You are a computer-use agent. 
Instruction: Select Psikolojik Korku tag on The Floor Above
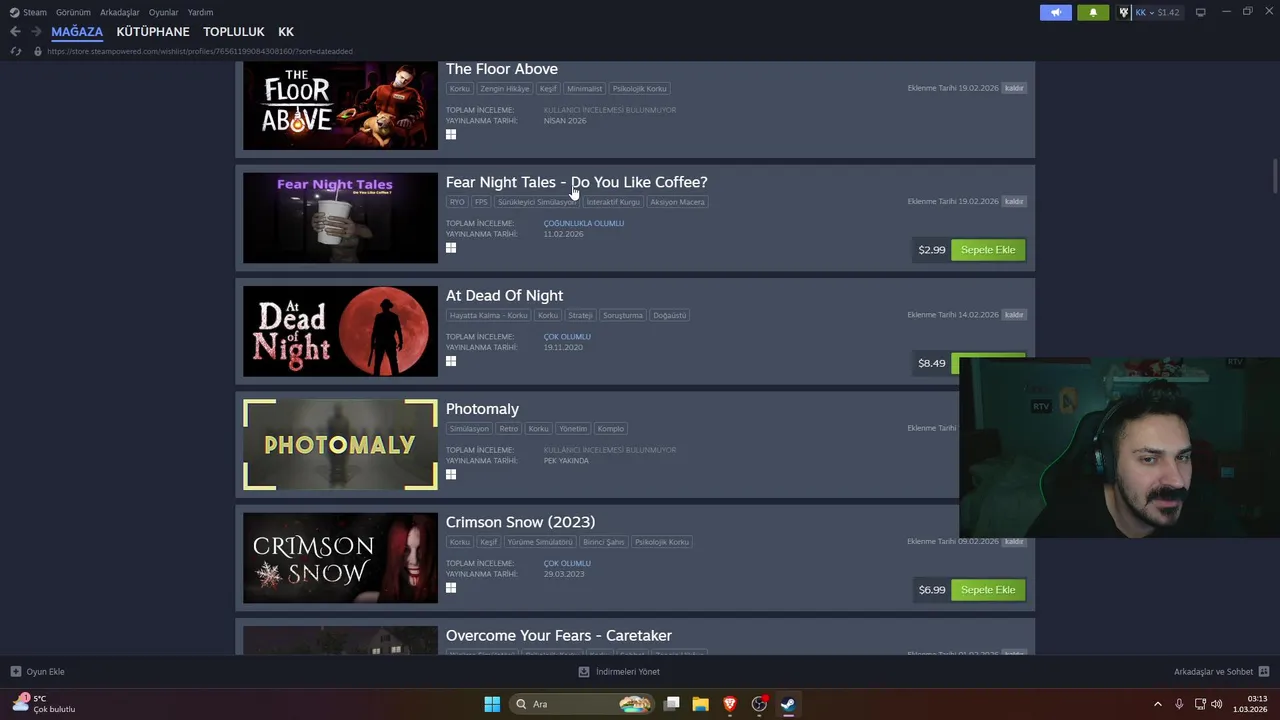pos(639,89)
